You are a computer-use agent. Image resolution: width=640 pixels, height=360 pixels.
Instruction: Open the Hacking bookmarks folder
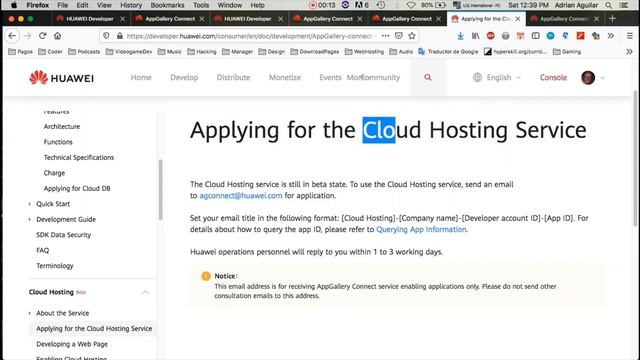(202, 52)
